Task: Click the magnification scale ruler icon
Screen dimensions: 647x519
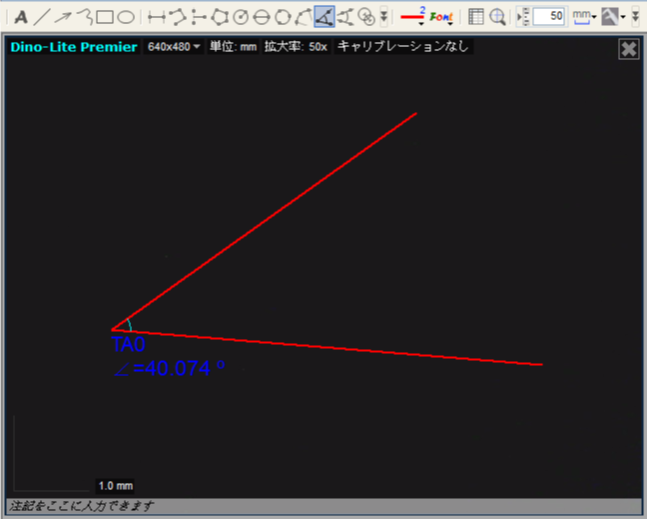Action: pos(523,17)
